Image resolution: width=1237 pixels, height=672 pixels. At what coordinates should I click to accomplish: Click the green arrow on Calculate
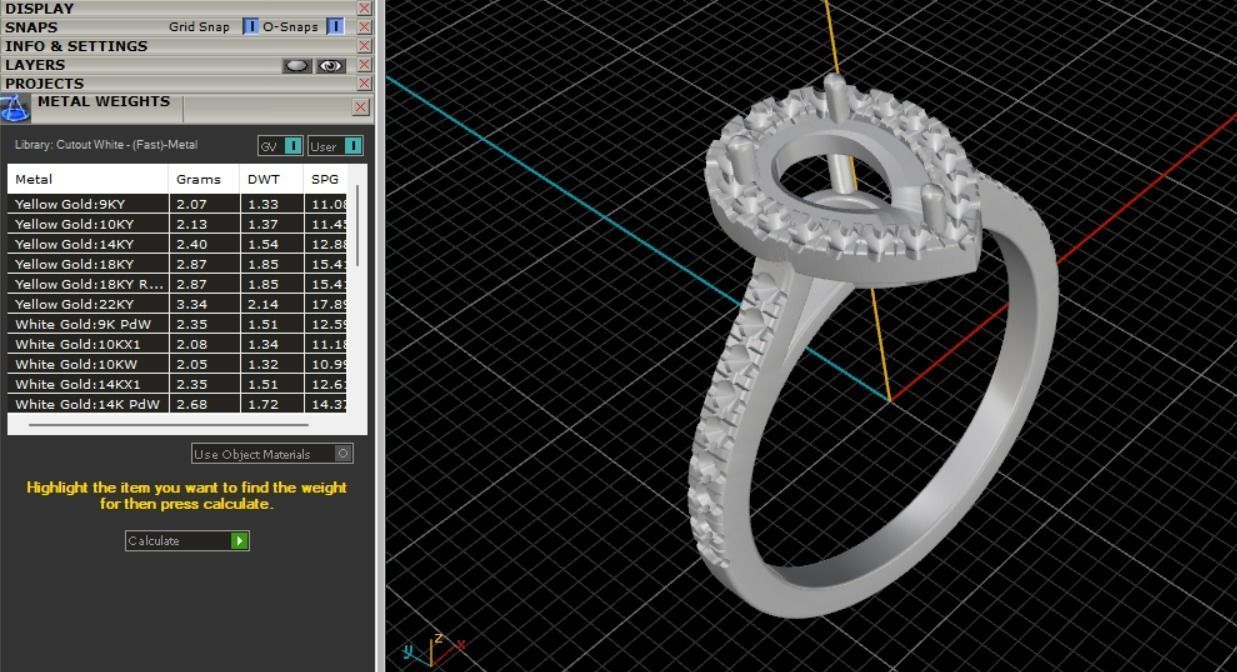[239, 541]
